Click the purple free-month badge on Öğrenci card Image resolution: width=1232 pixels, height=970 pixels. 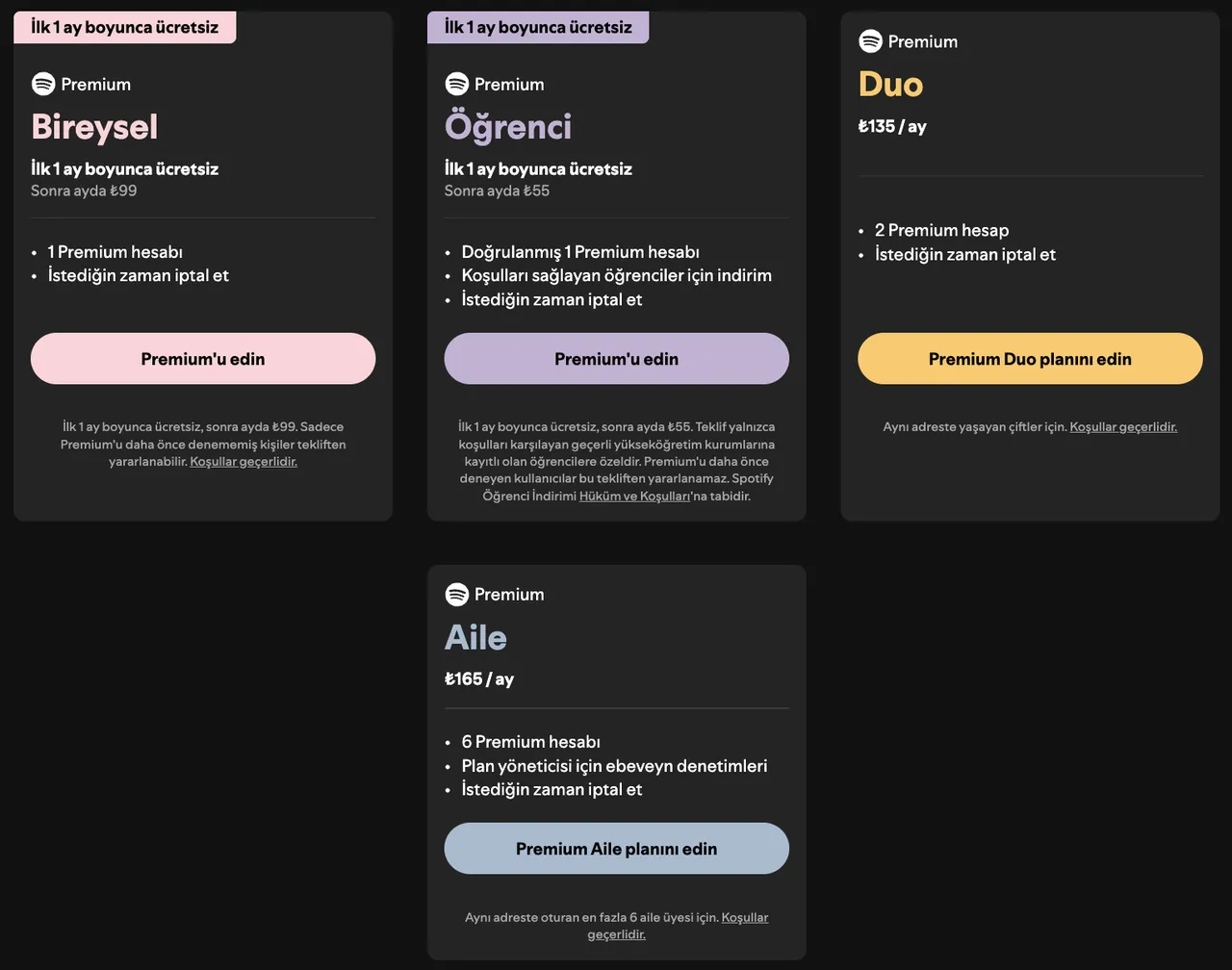537,27
